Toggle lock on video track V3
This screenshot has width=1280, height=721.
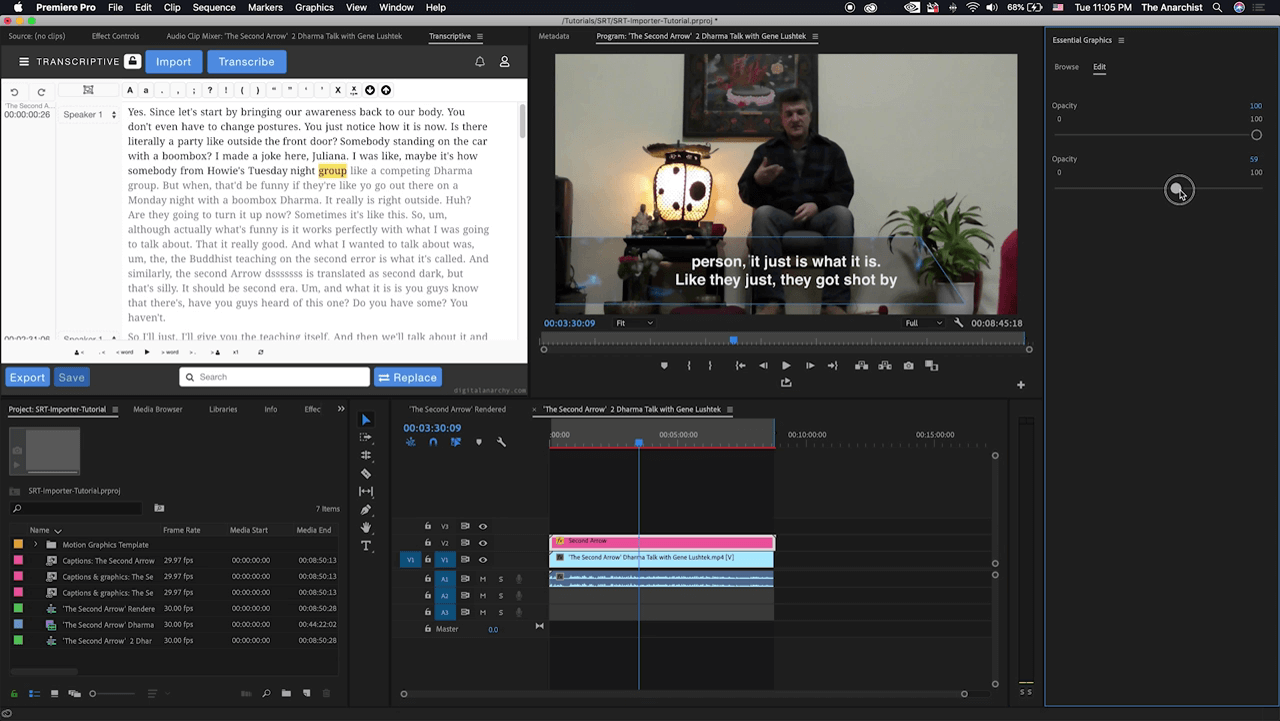(428, 526)
